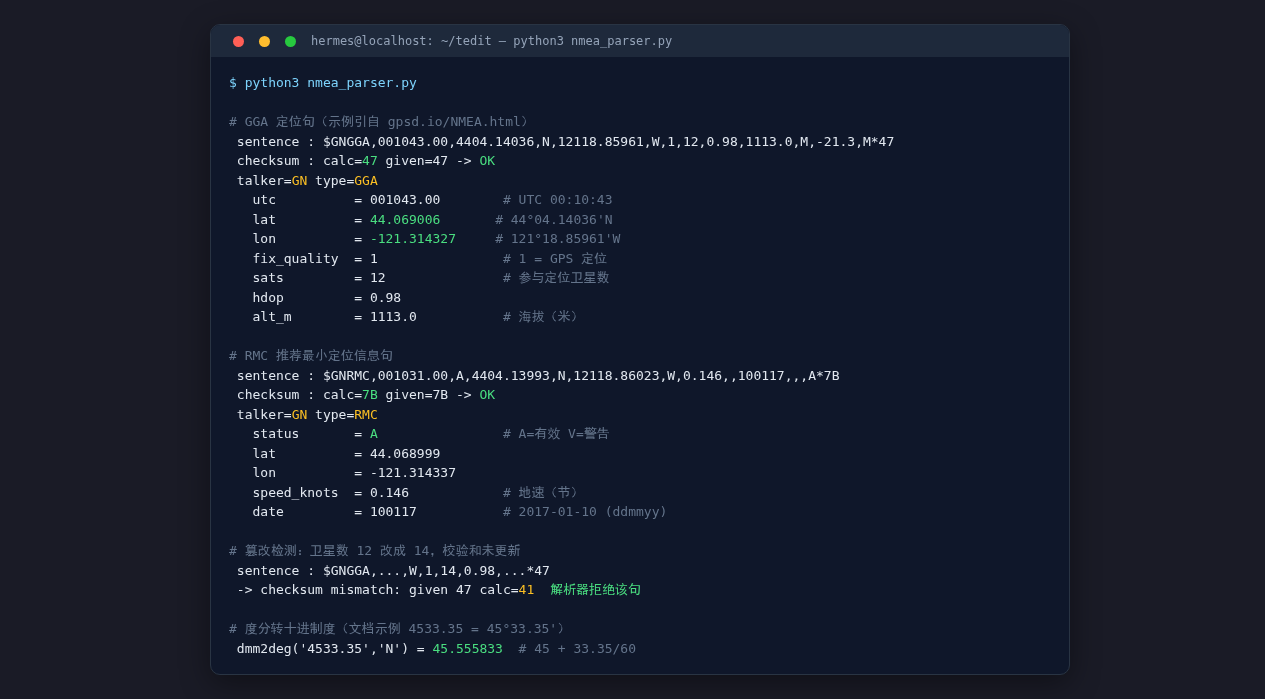Click the fix_quality field line

315,259
